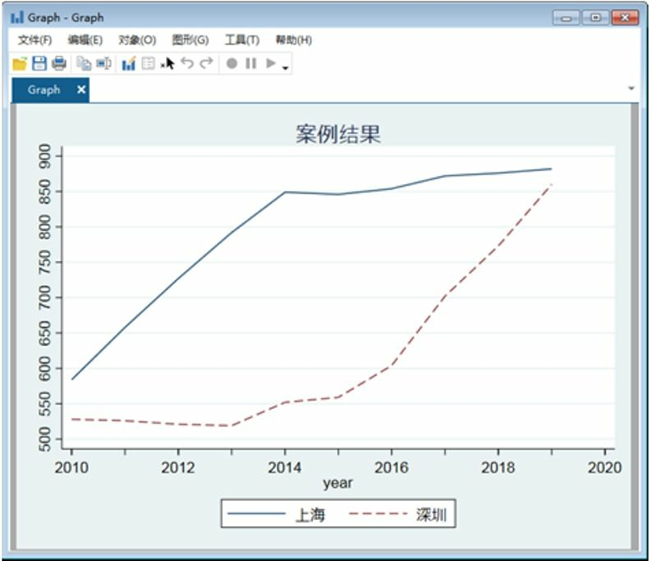650x561 pixels.
Task: Save the graph with the floppy icon
Action: 39,63
